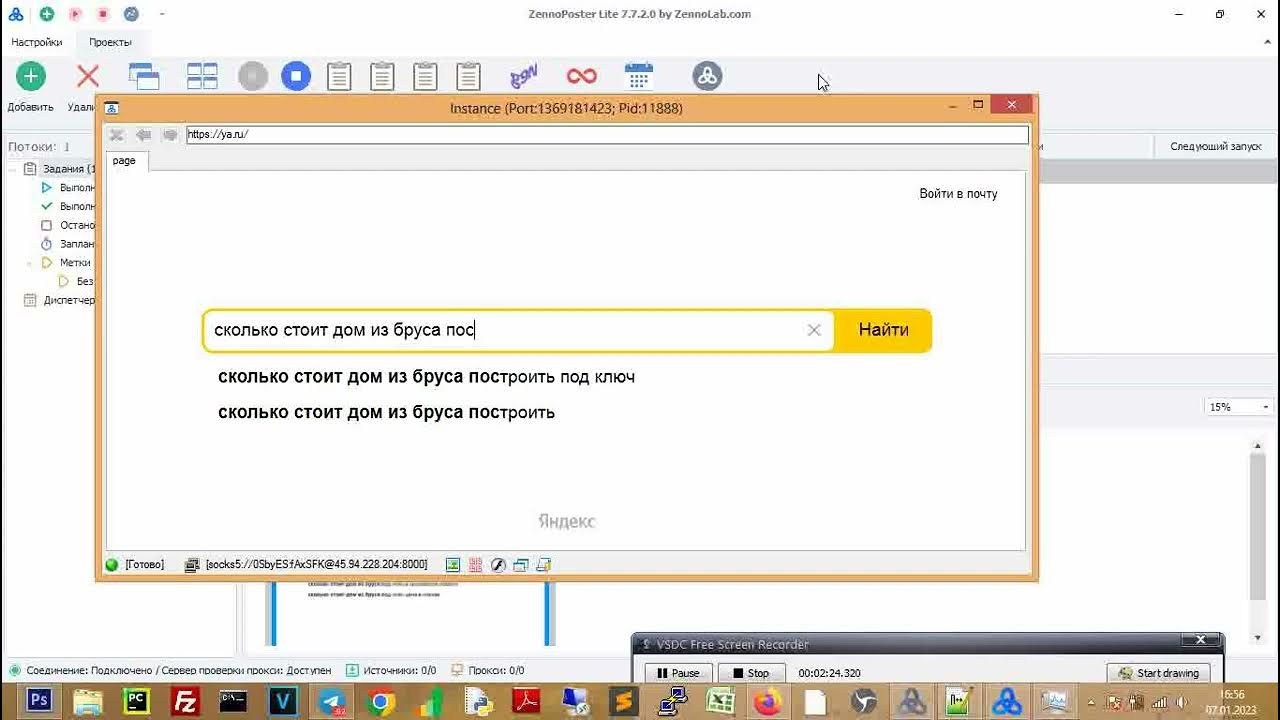
Task: Click the blue round quick-access icon in title bar
Action: point(131,14)
